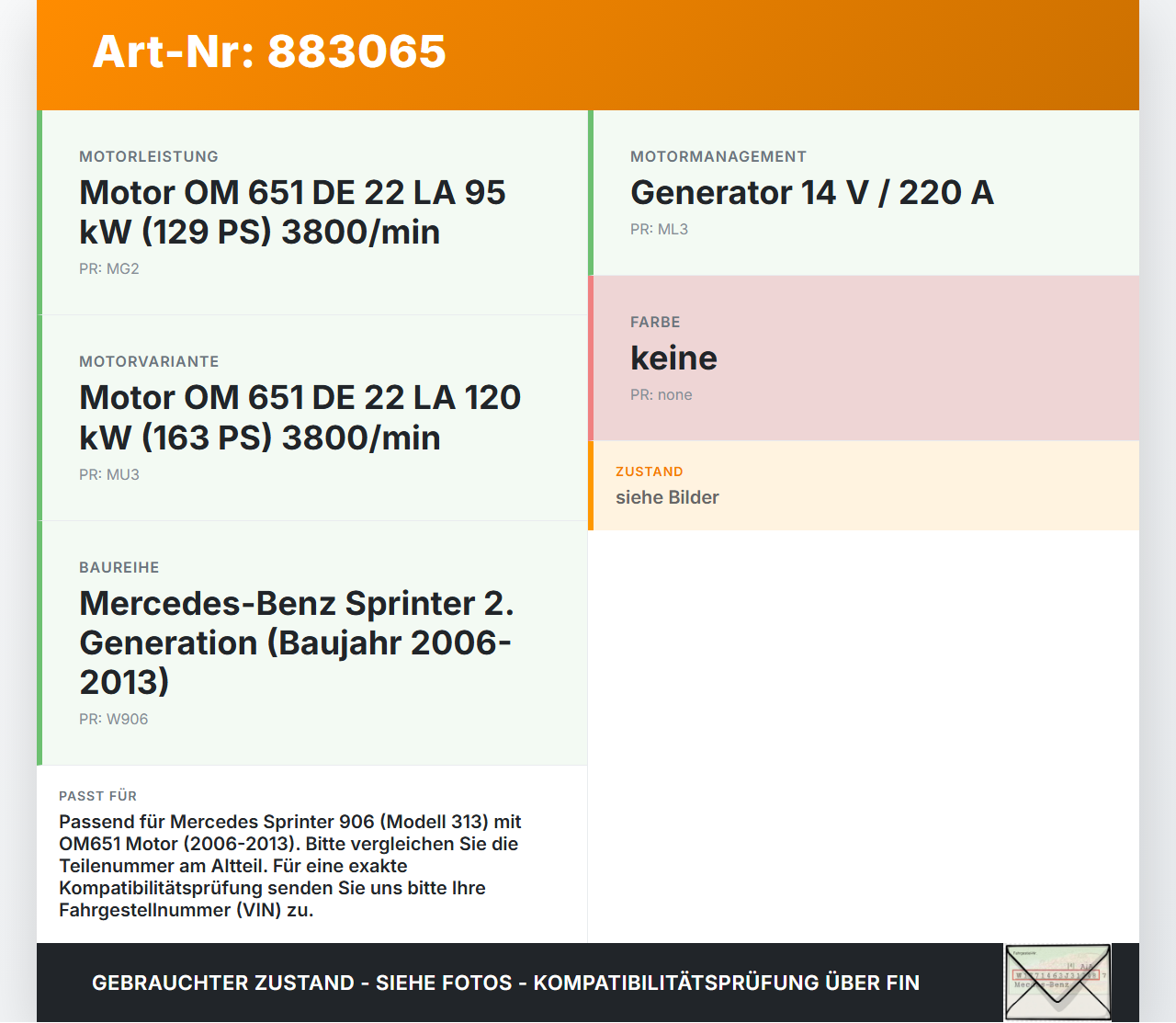Select the MOTORVARIANTE label
The image size is (1176, 1023).
pyautogui.click(x=149, y=361)
